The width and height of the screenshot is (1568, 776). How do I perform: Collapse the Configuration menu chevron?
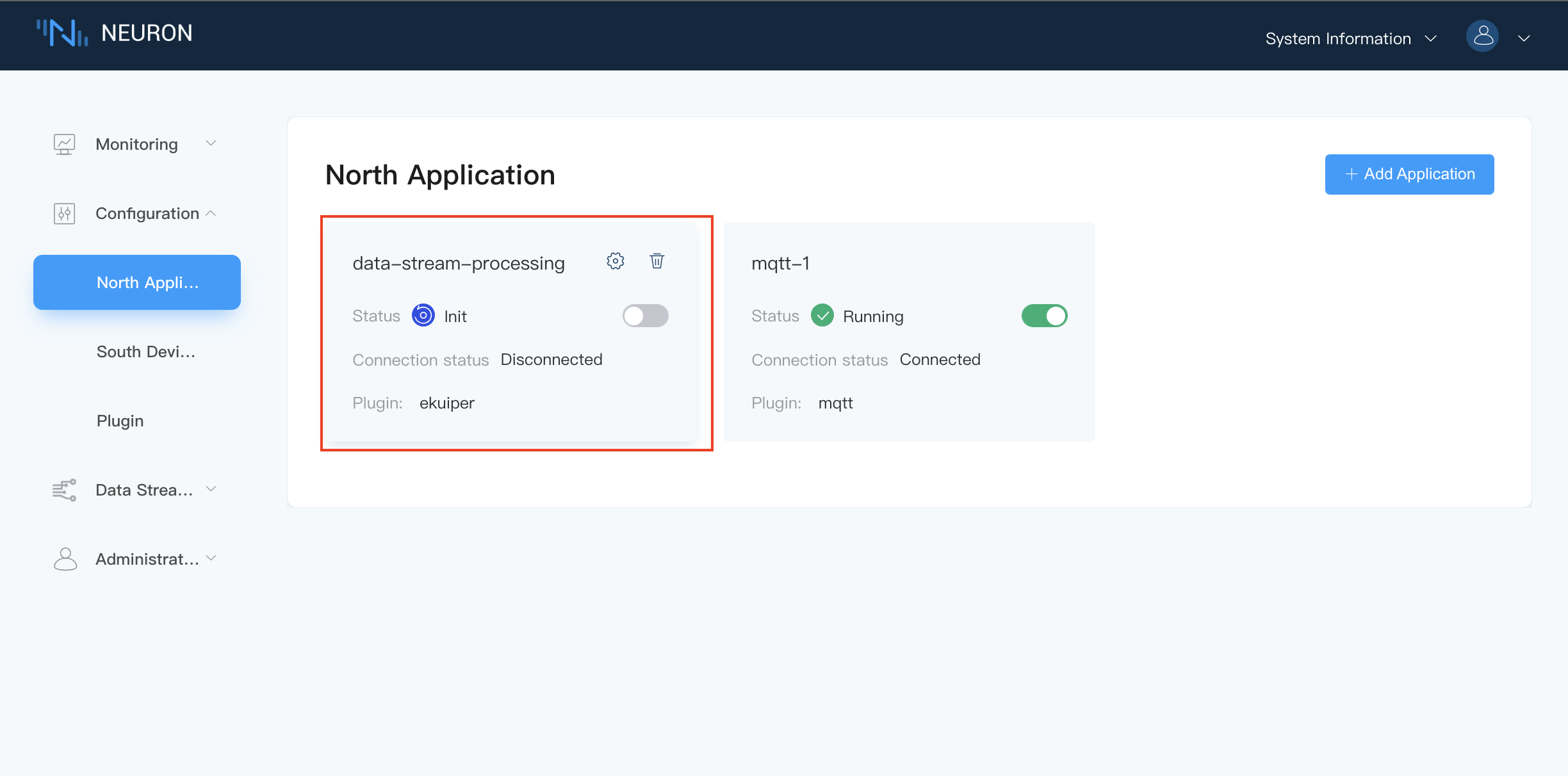click(211, 213)
